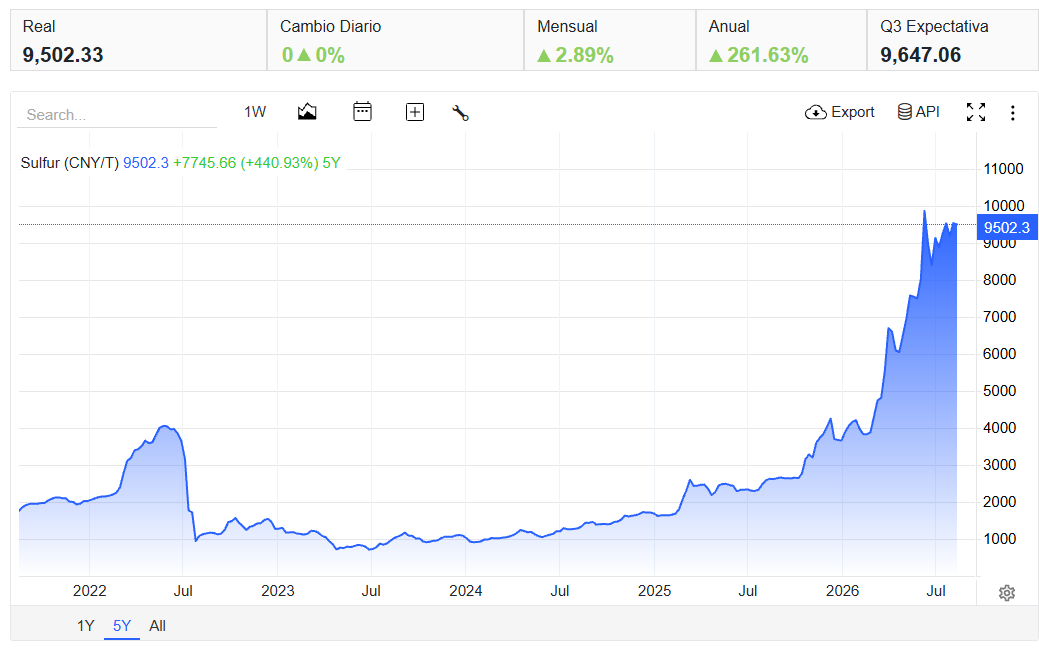Image resolution: width=1039 pixels, height=648 pixels.
Task: Open the chart type icon
Action: tap(307, 112)
